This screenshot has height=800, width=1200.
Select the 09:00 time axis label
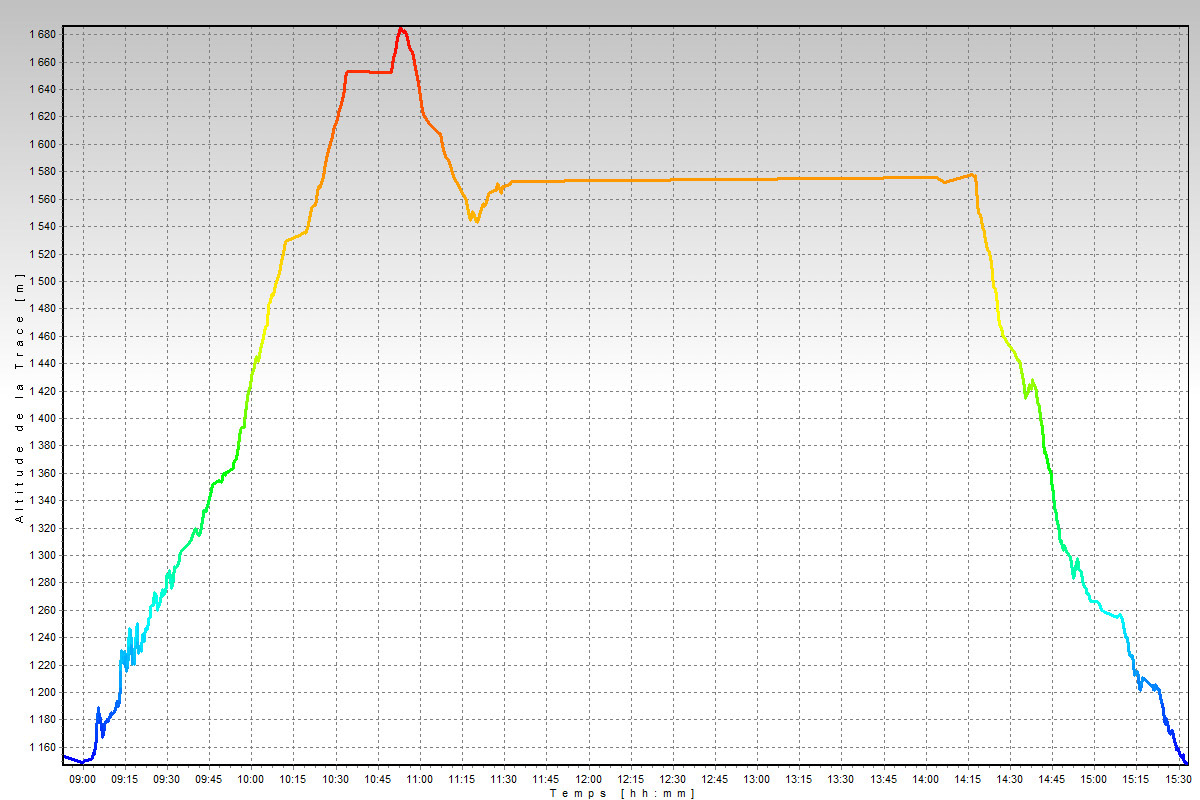tap(82, 779)
